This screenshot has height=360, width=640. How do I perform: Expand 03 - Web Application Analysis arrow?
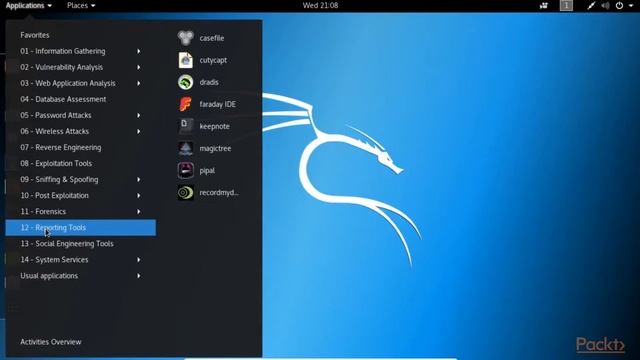point(139,83)
